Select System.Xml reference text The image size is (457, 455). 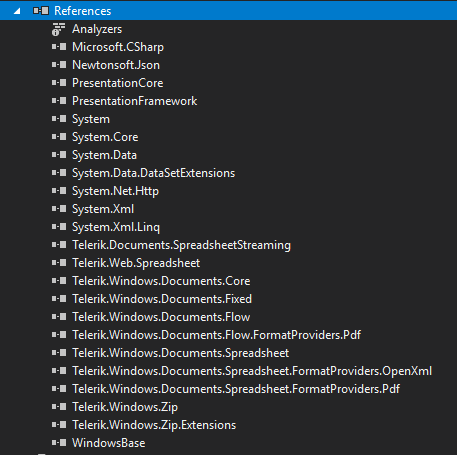pos(103,209)
